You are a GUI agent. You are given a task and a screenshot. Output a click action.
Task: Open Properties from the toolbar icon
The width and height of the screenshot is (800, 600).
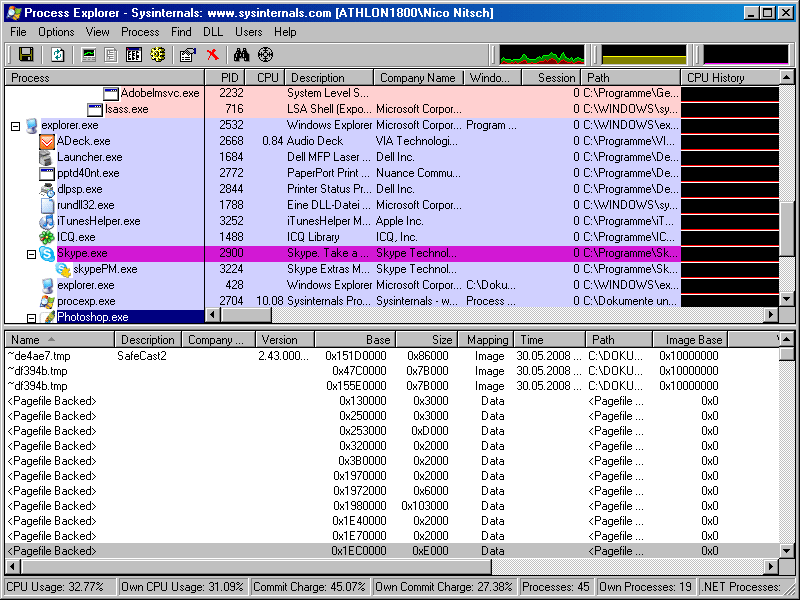pos(188,55)
